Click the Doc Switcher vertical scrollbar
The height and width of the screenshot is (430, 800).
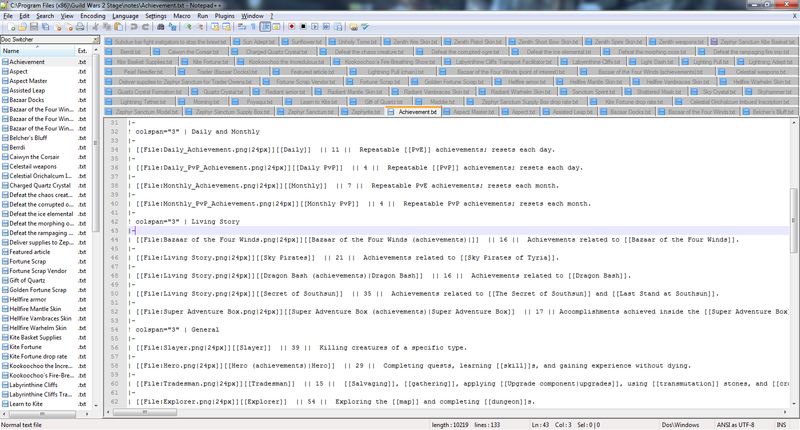[96, 143]
